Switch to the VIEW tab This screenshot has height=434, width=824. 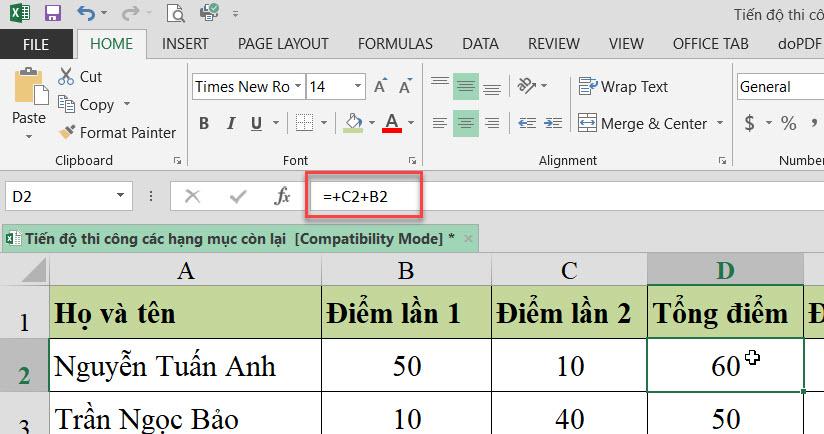click(x=626, y=44)
